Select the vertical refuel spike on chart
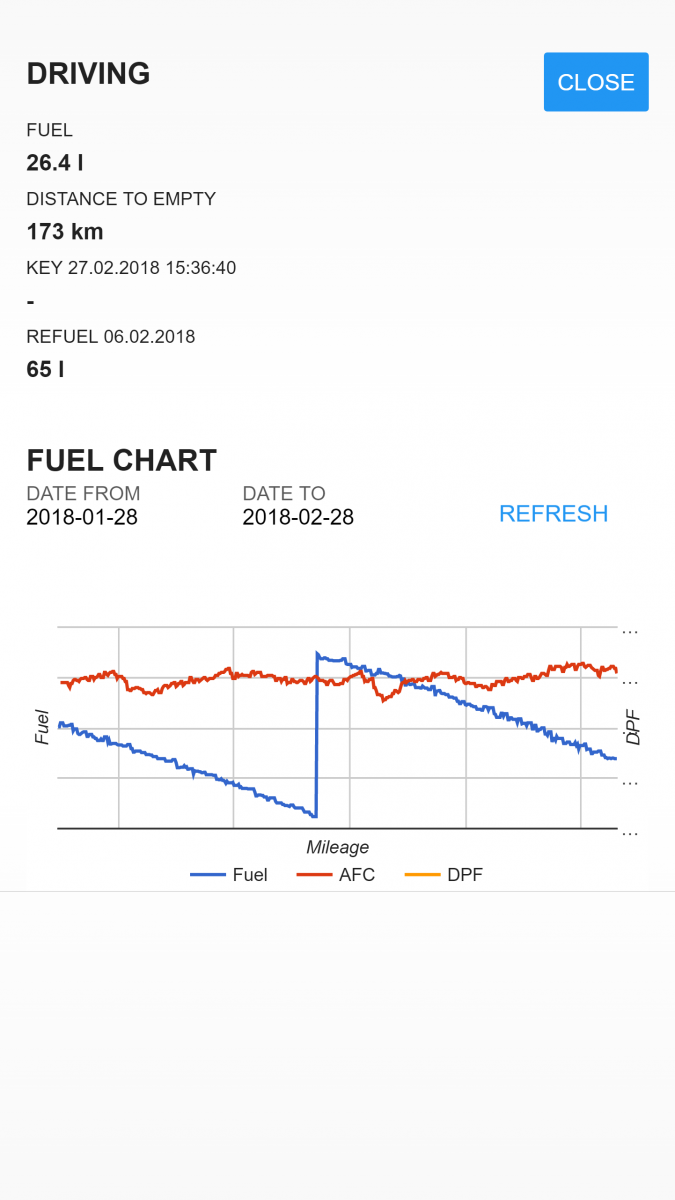 (317, 735)
